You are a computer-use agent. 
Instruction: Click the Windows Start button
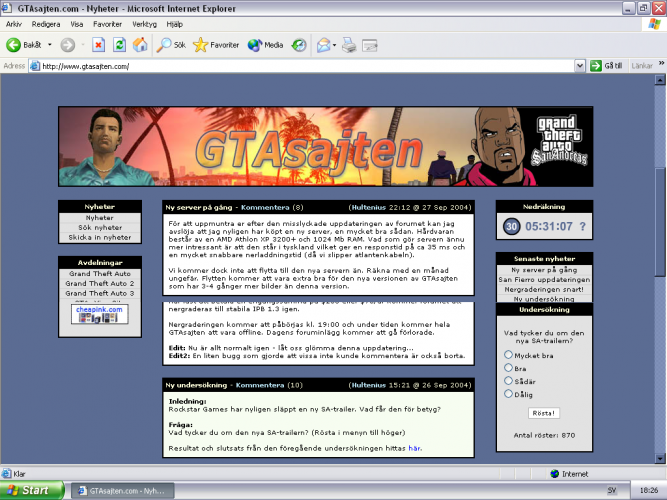pos(30,491)
